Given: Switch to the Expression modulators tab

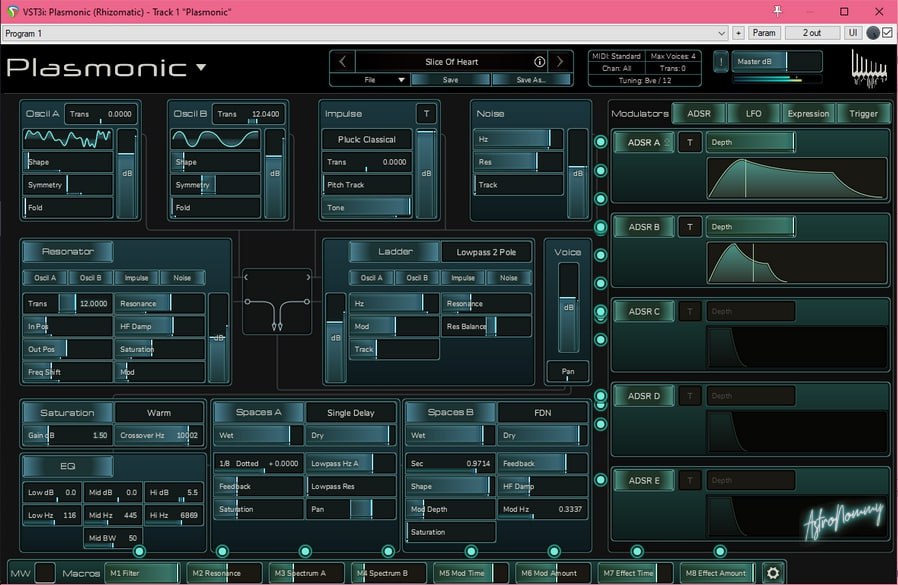Looking at the screenshot, I should (x=808, y=113).
